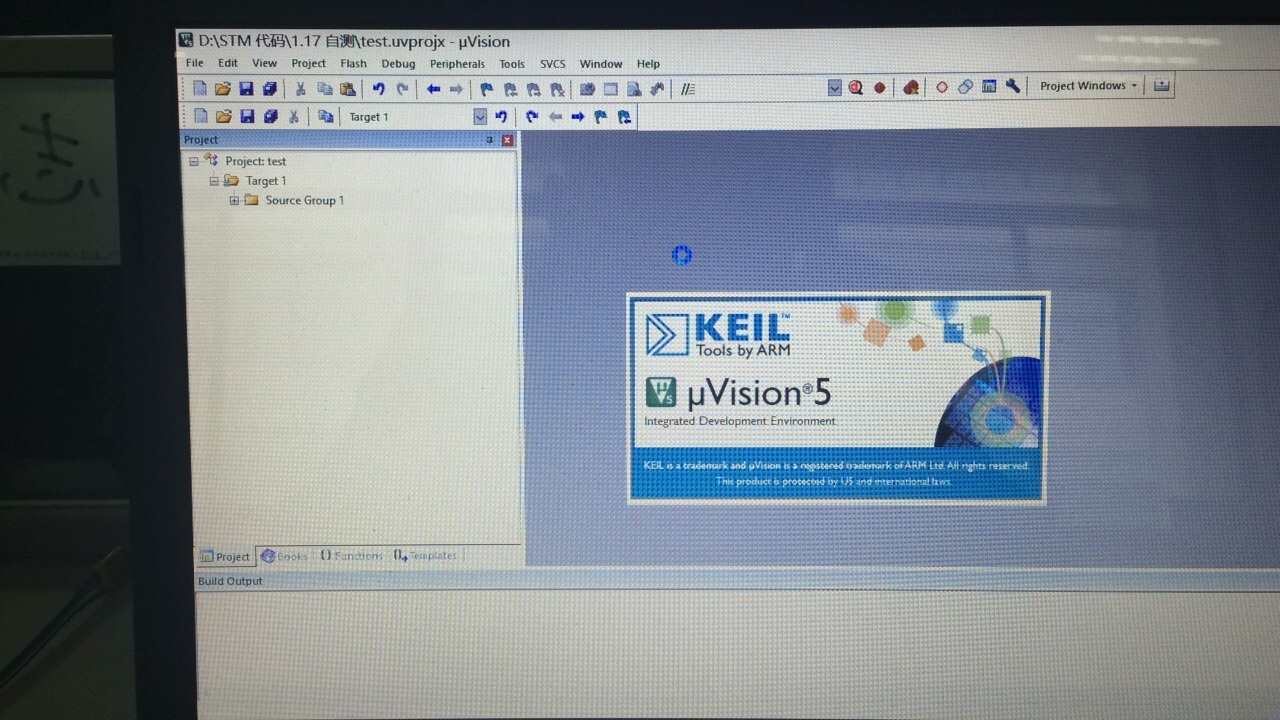The width and height of the screenshot is (1280, 720).
Task: Save the current file using top toolbar
Action: coord(246,89)
